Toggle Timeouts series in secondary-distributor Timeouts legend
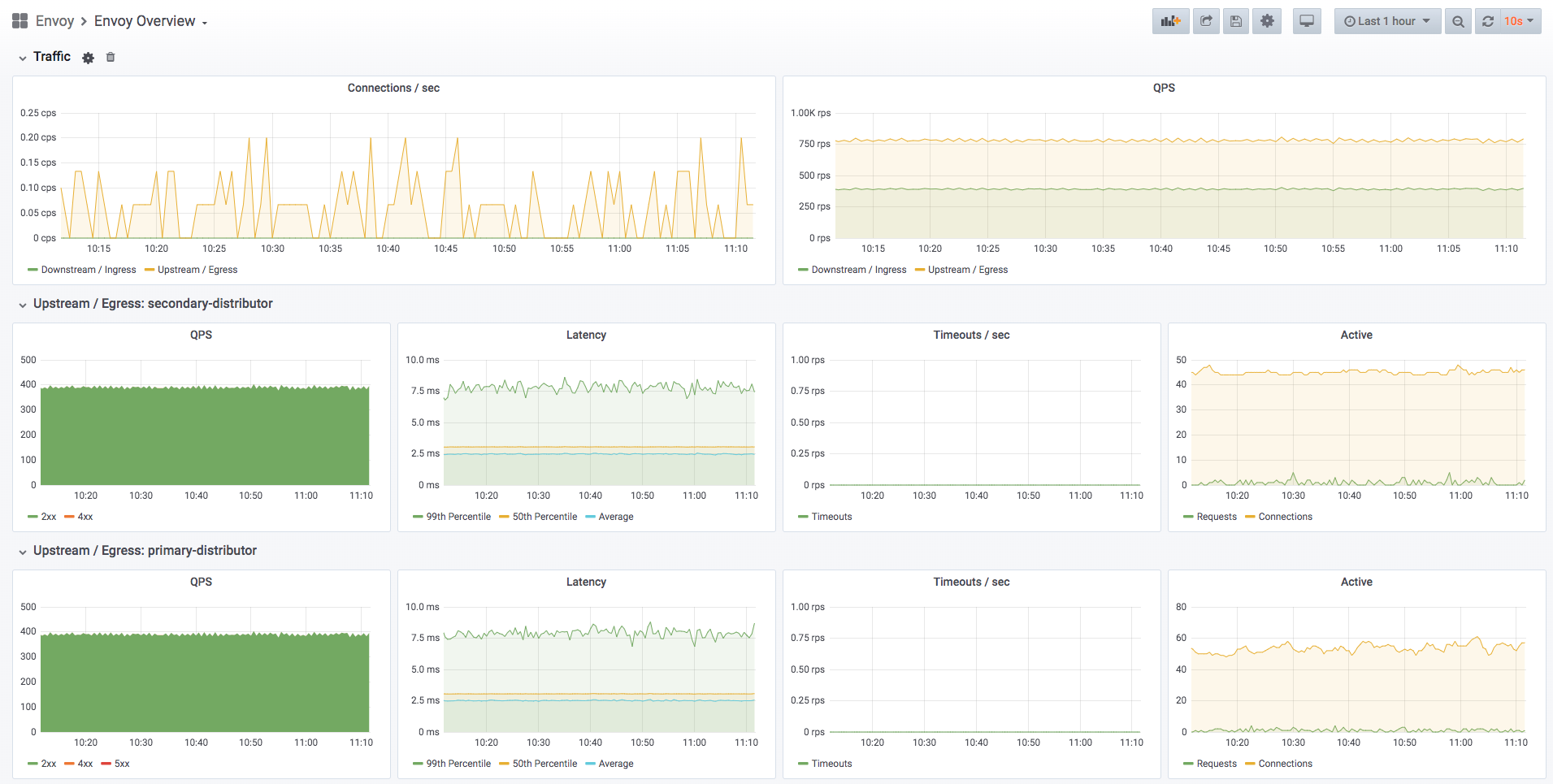1553x784 pixels. [831, 517]
